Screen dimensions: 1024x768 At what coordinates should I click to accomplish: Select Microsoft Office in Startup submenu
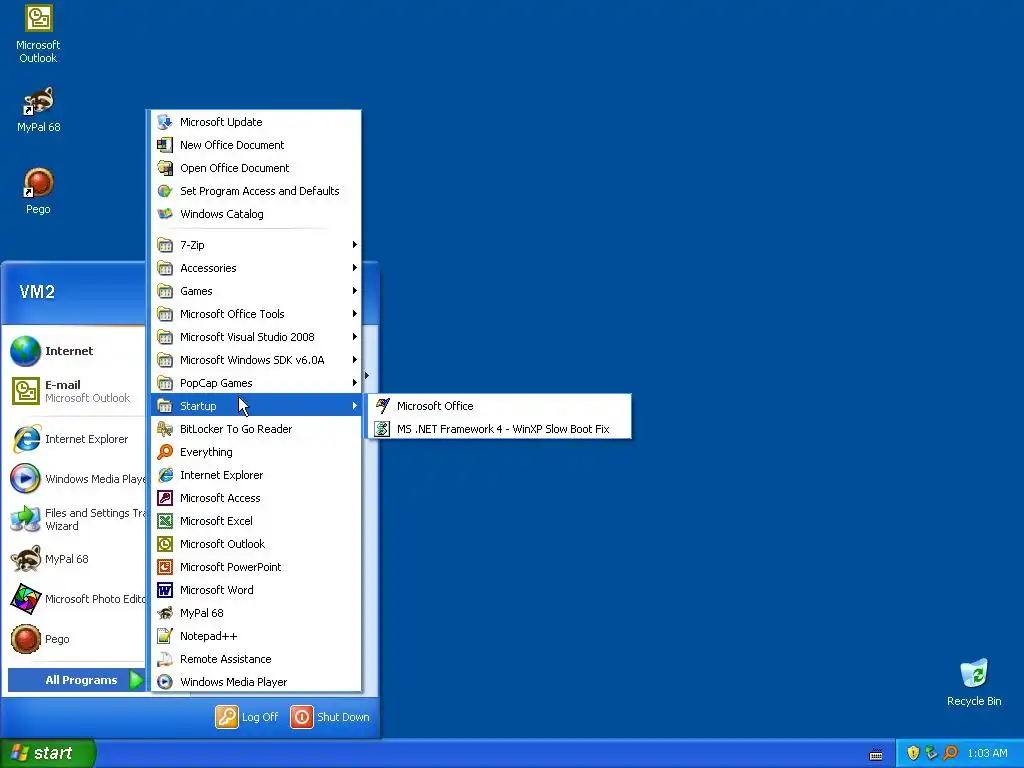500,406
